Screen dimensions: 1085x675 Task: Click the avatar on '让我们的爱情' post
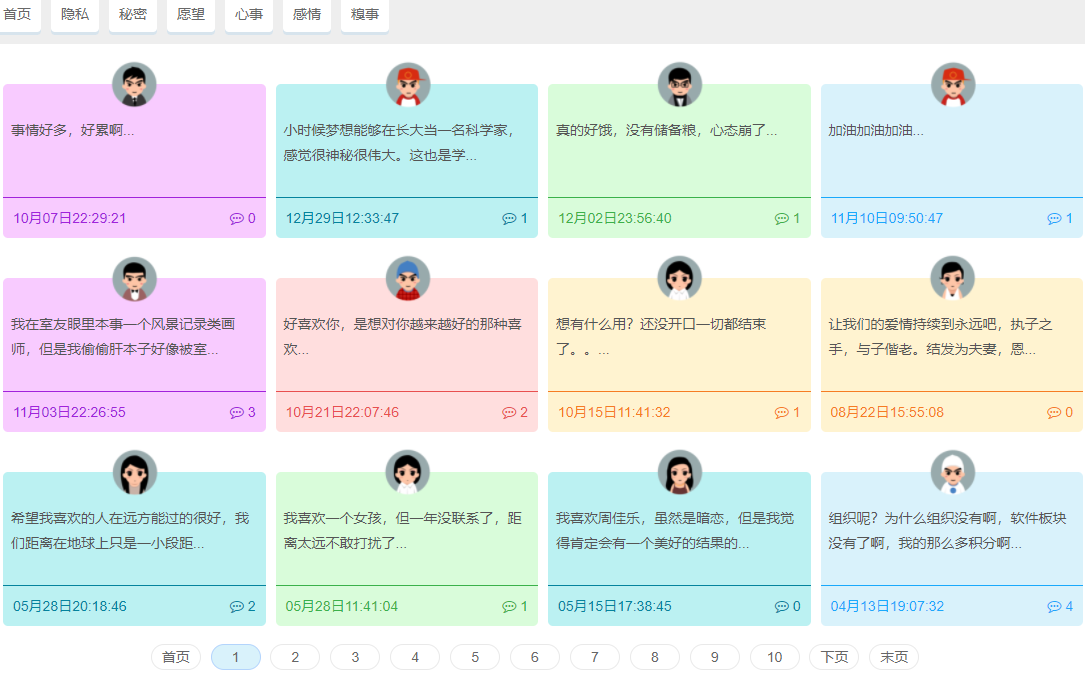[952, 278]
